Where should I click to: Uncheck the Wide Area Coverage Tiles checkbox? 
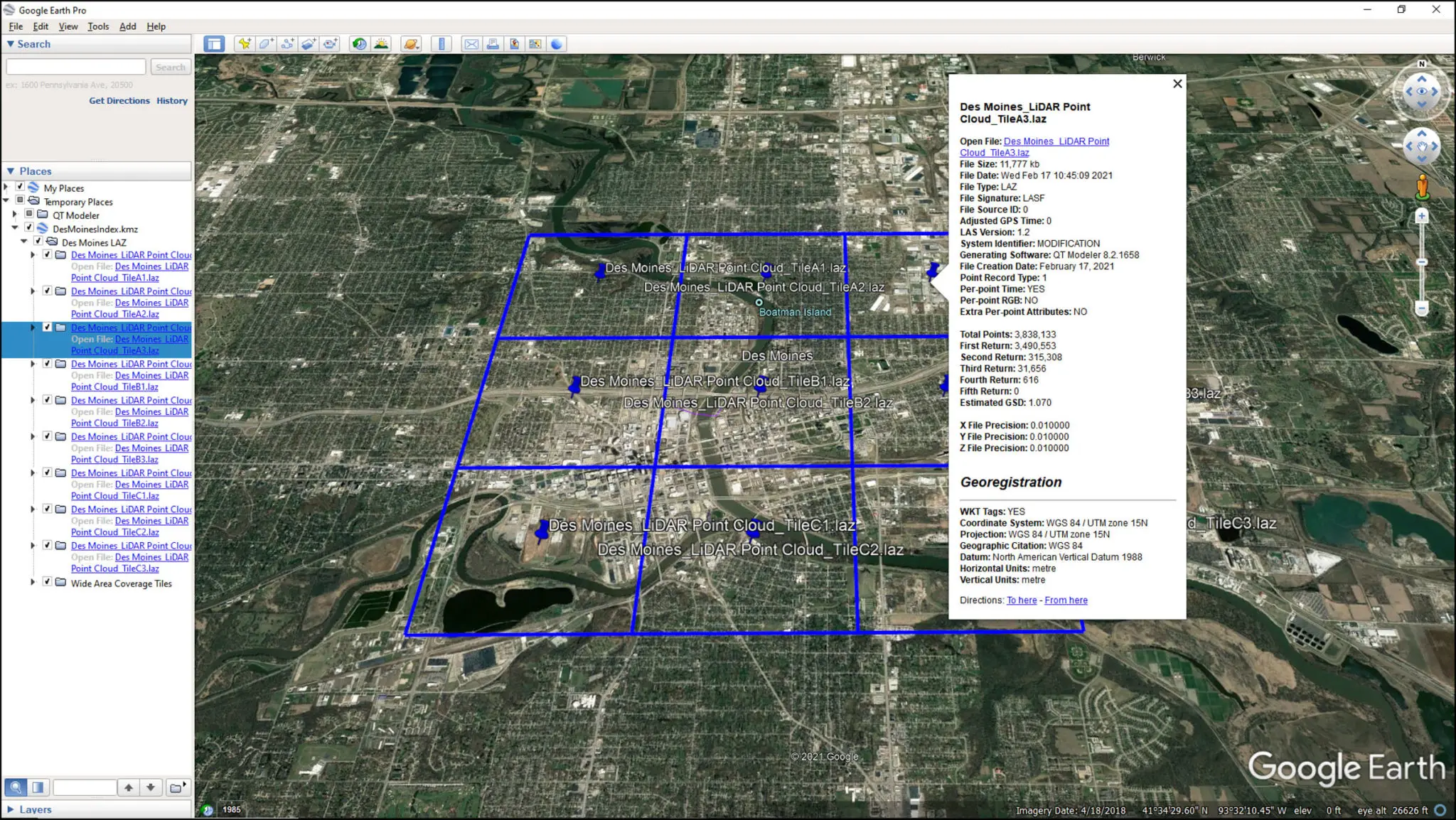pos(48,582)
